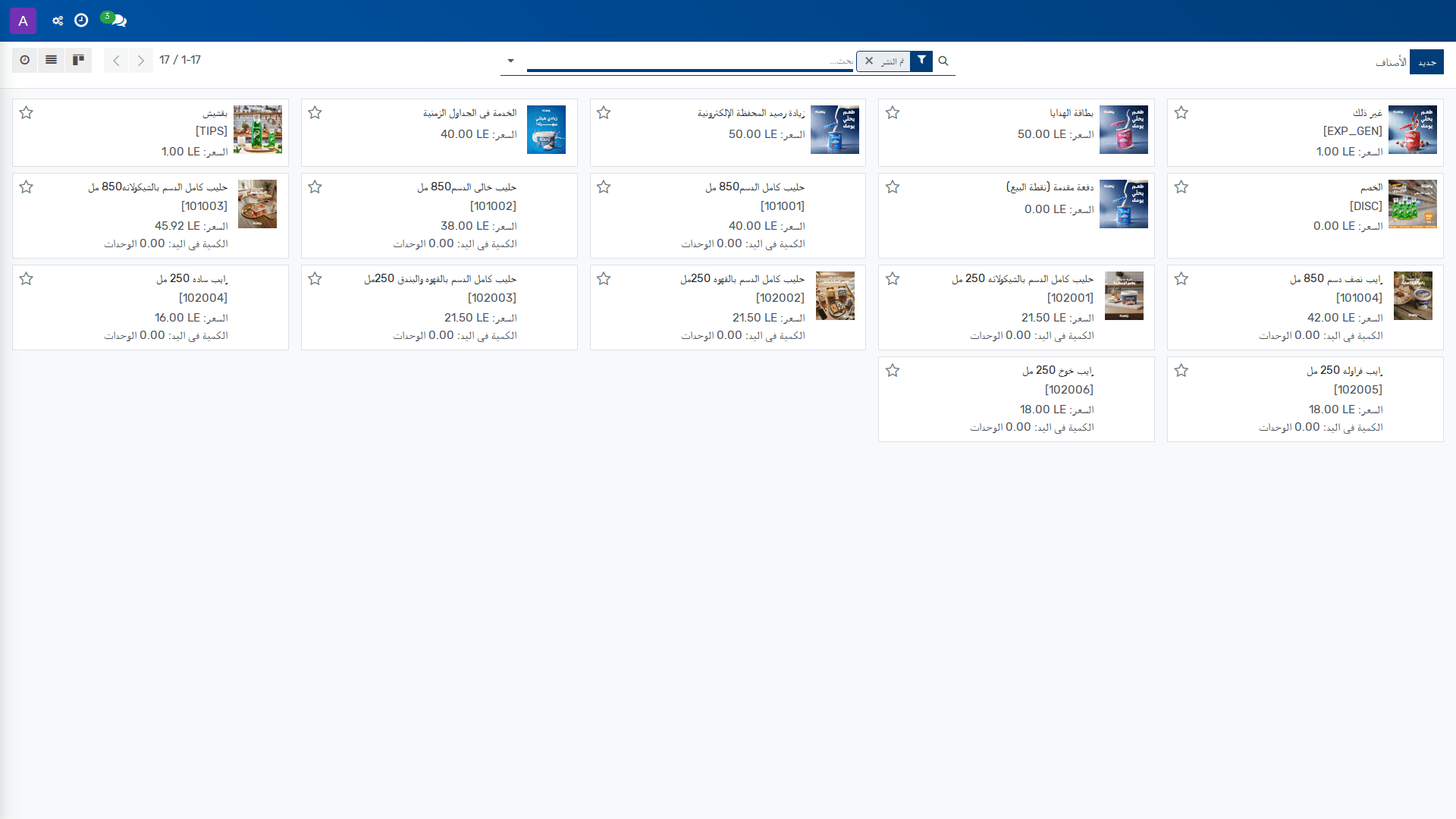Click the search magnifier icon
1456x819 pixels.
[x=943, y=61]
